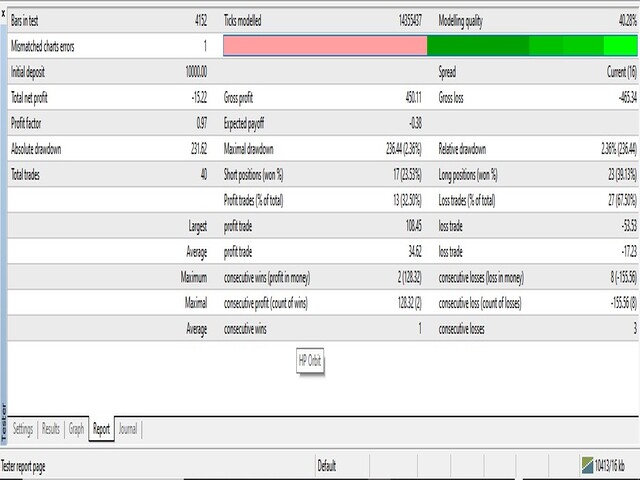Click the Profit factor value 0.97
640x480 pixels.
202,123
